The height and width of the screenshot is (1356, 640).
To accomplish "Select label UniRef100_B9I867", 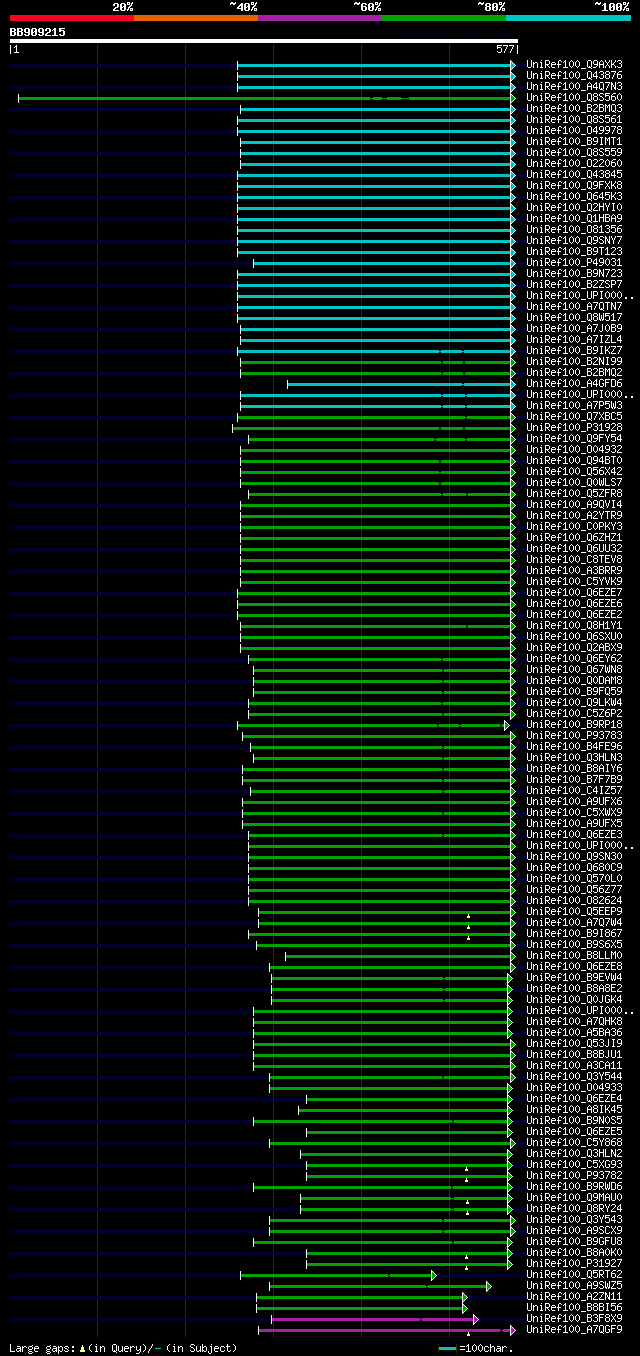I will tap(574, 934).
